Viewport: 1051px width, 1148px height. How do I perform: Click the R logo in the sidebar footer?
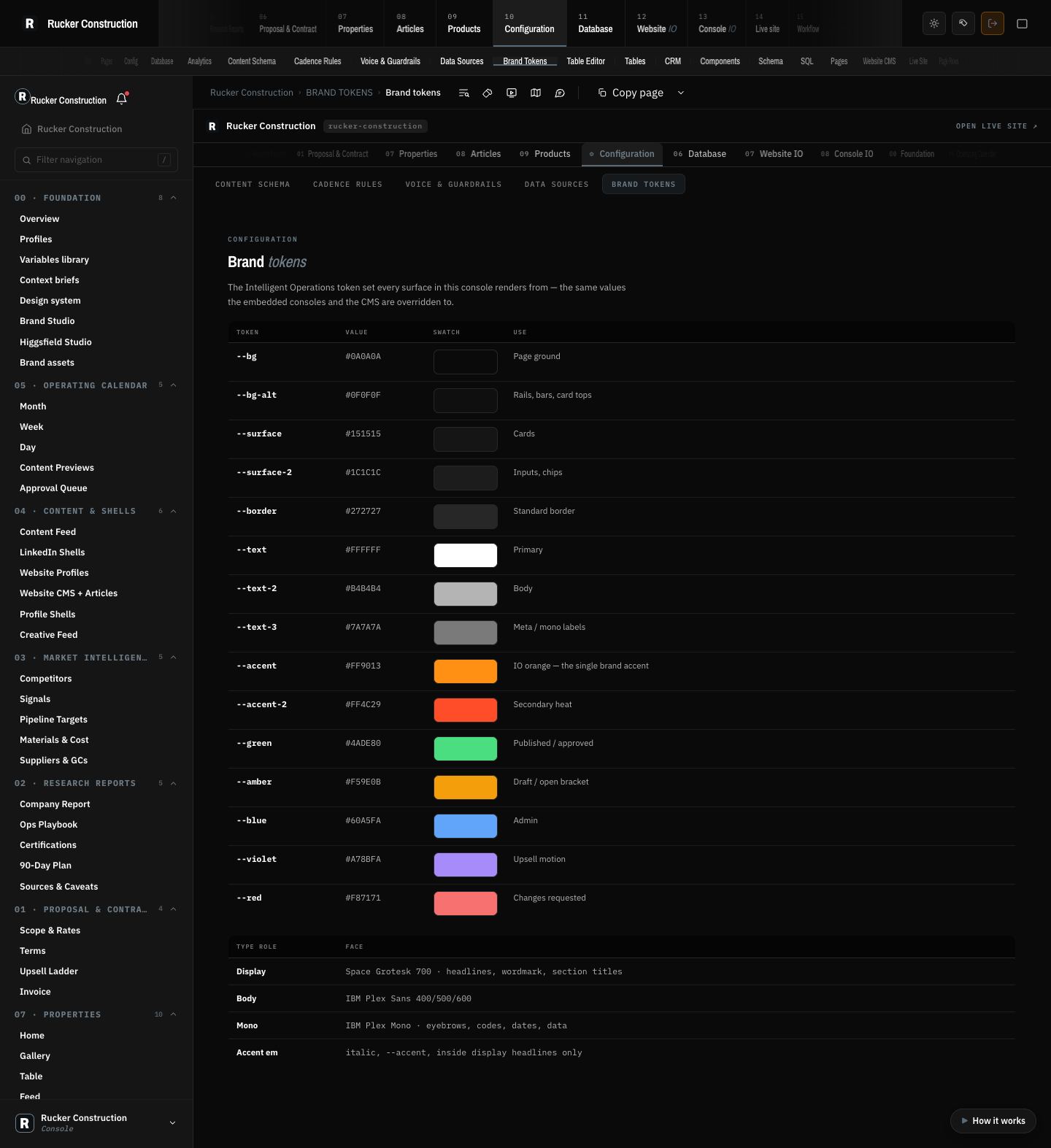coord(25,1123)
